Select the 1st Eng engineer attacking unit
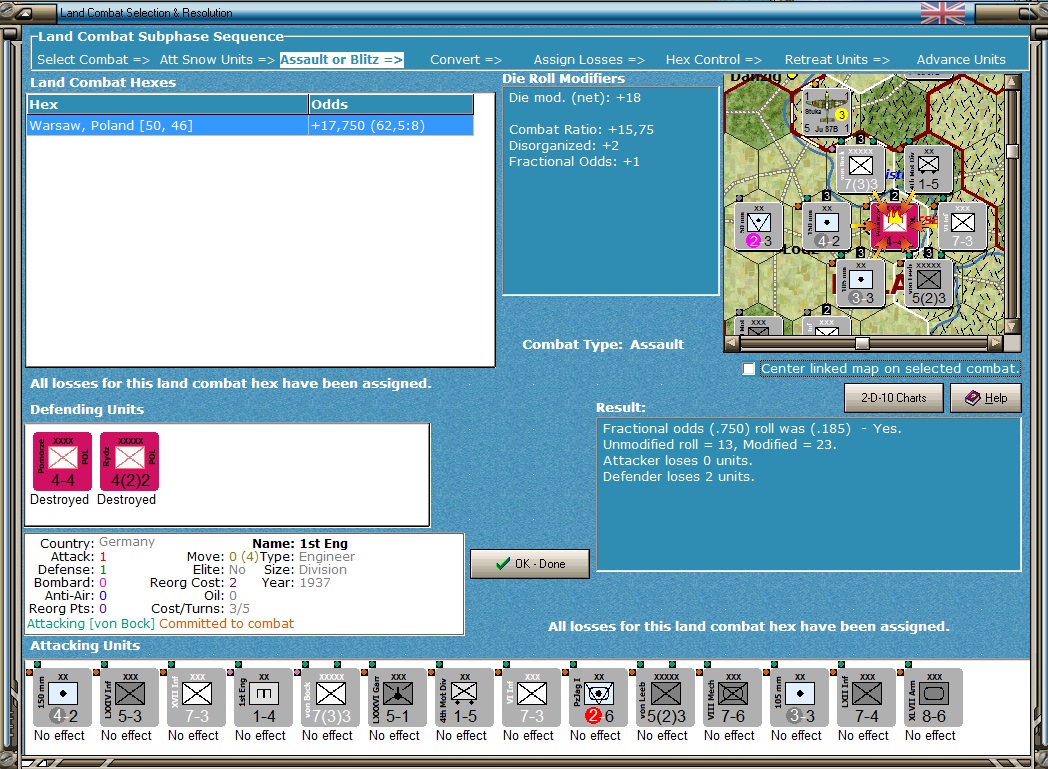This screenshot has width=1048, height=769. [x=263, y=698]
